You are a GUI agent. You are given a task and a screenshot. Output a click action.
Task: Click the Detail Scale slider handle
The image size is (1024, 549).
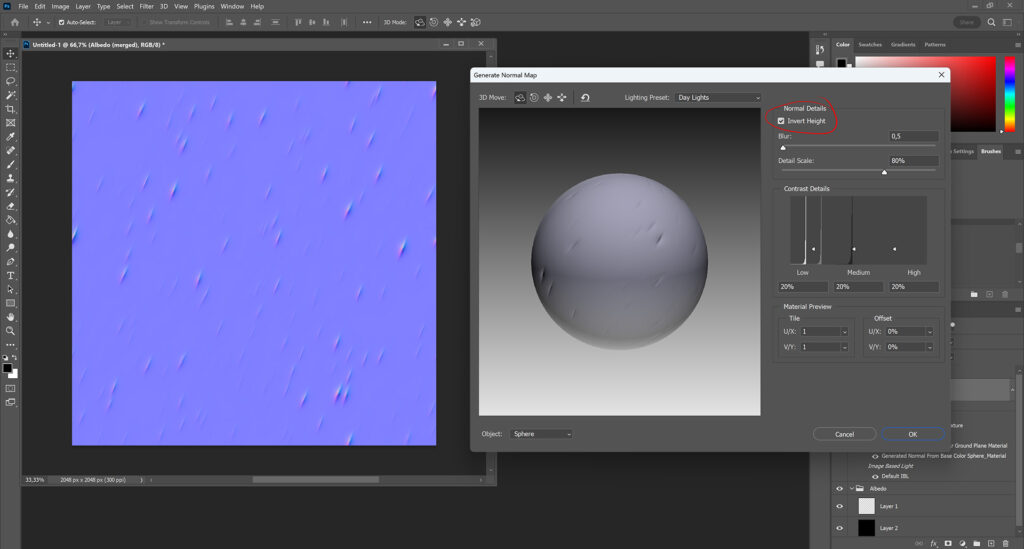click(884, 172)
